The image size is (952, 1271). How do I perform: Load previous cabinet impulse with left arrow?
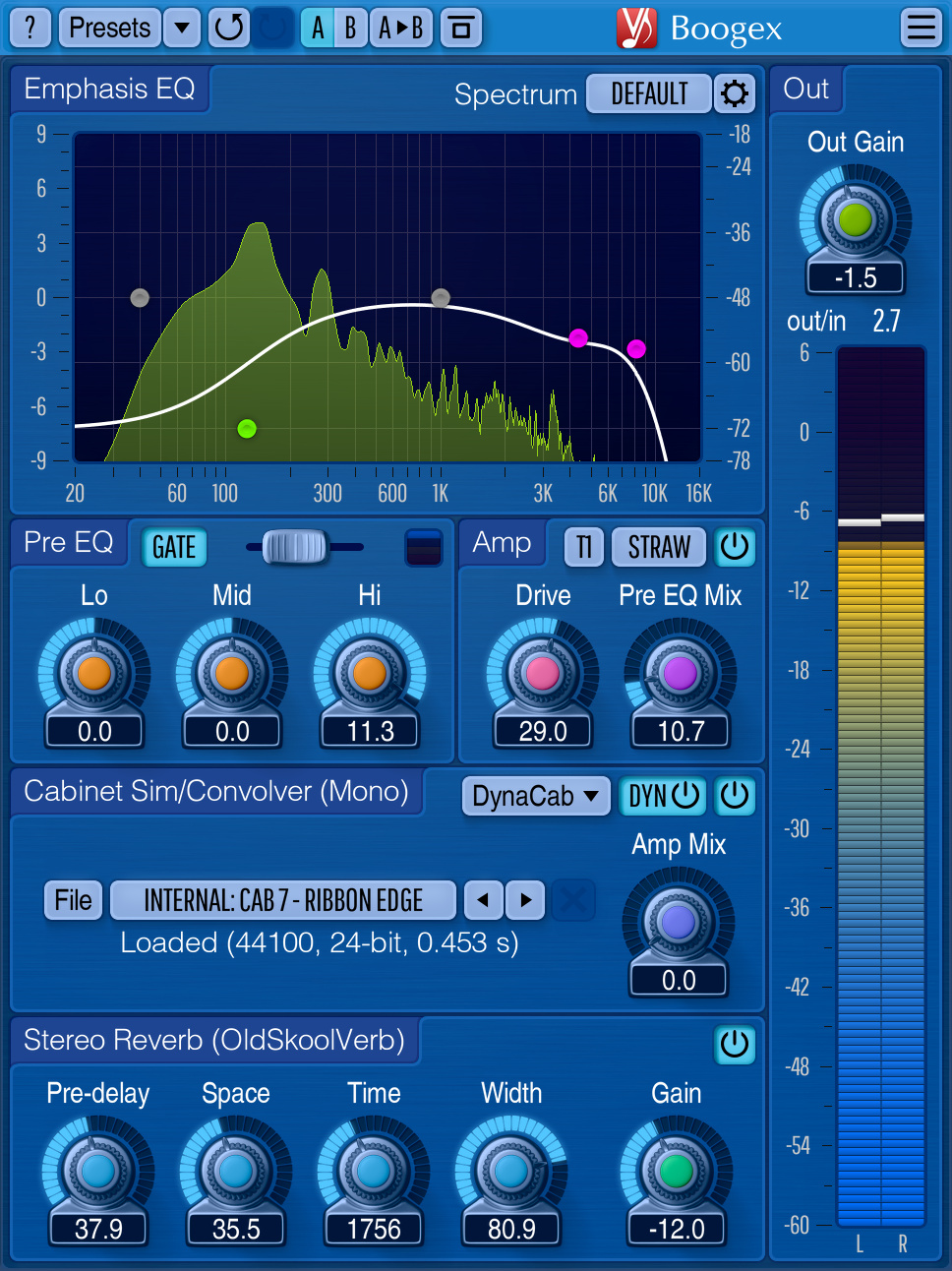(x=483, y=899)
